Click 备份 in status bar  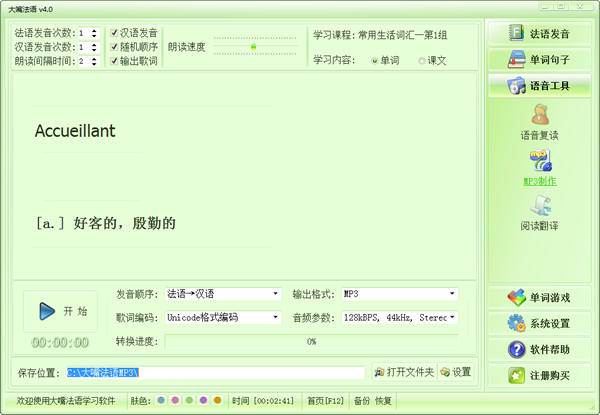click(x=362, y=401)
